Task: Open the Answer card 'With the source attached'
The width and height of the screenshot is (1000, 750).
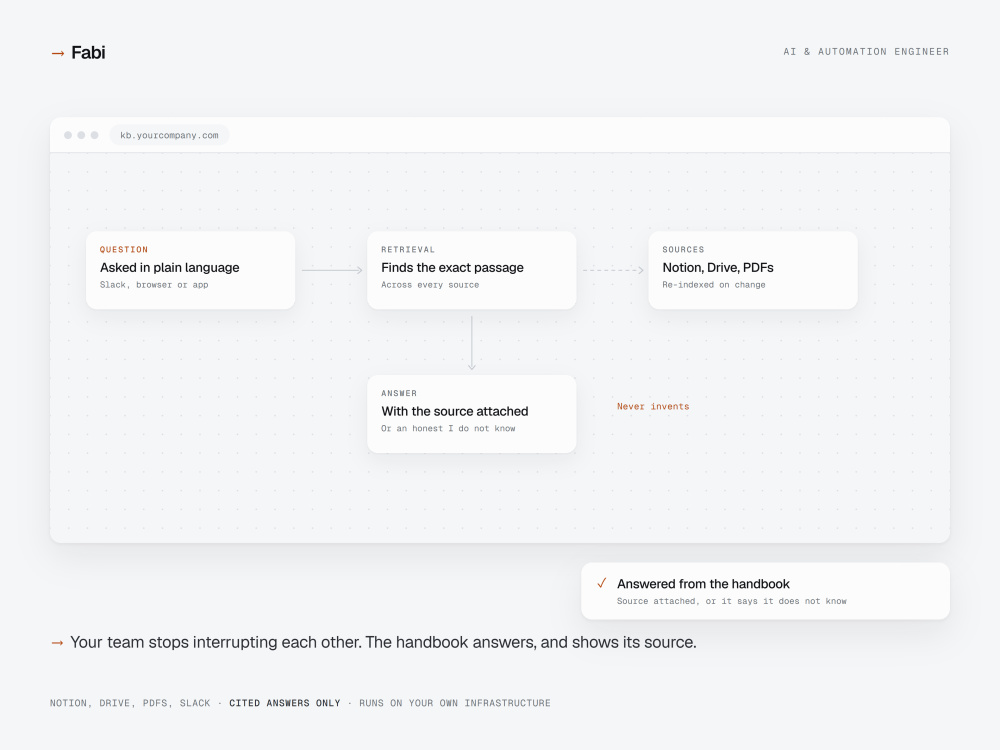Action: pyautogui.click(x=472, y=414)
